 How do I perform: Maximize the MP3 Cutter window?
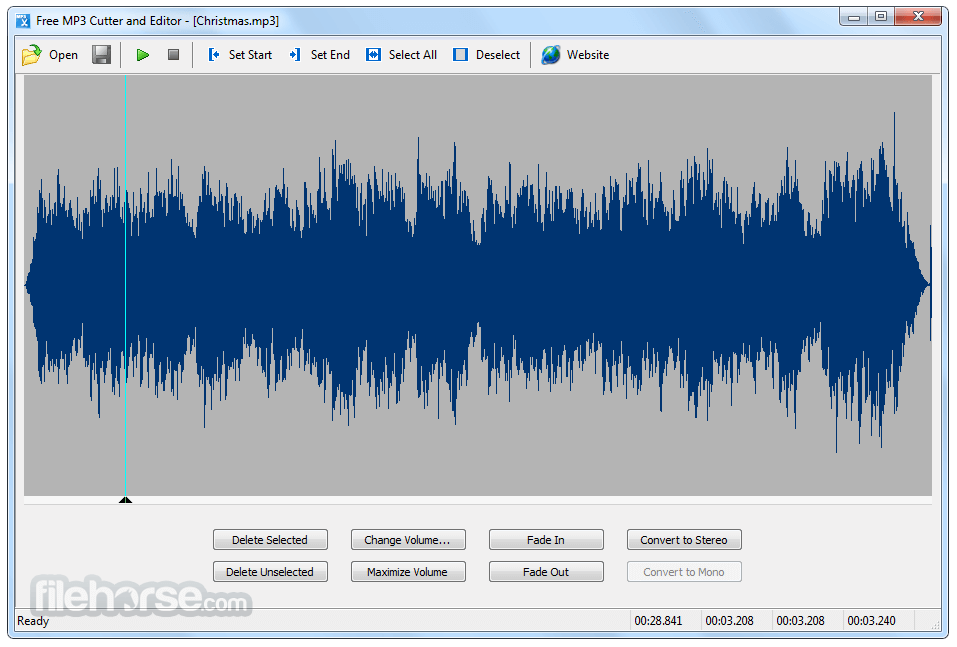[x=881, y=17]
